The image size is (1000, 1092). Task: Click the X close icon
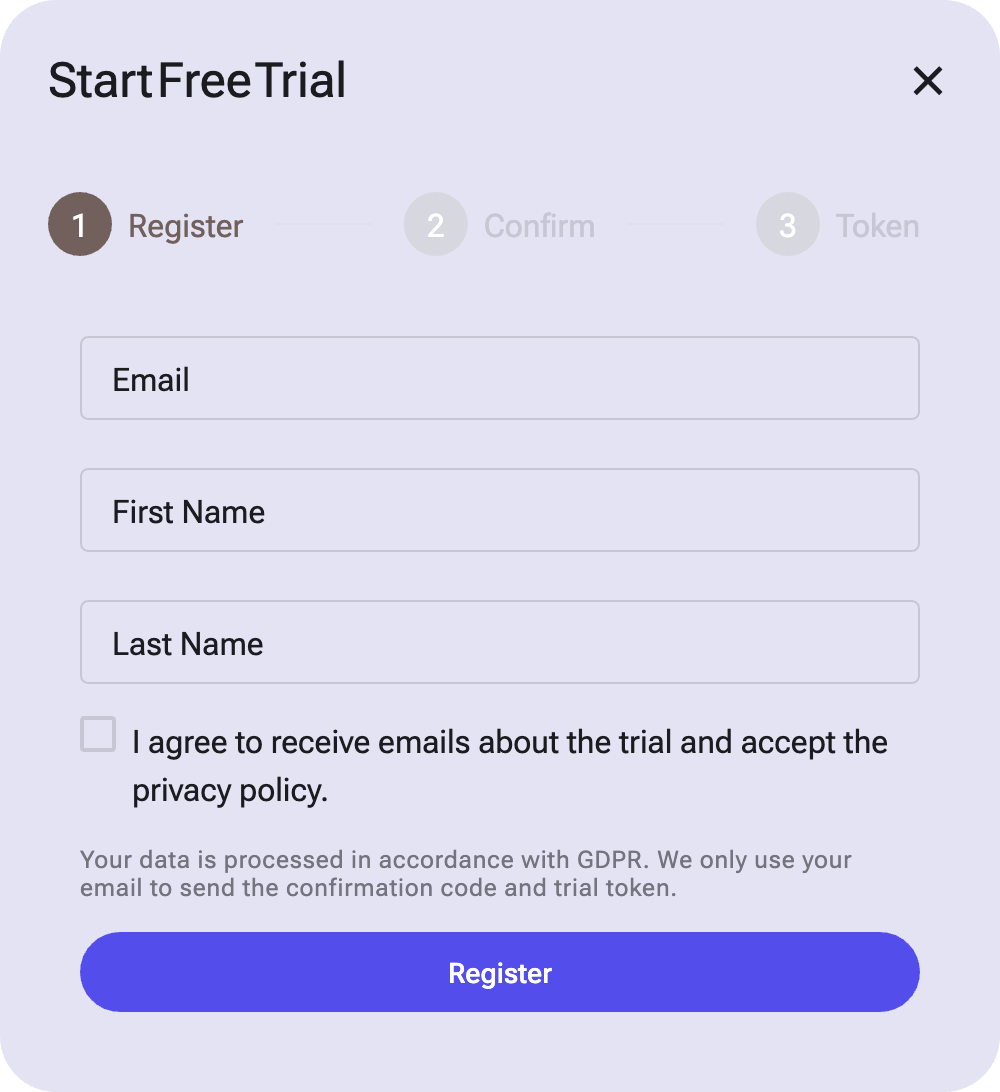point(927,82)
